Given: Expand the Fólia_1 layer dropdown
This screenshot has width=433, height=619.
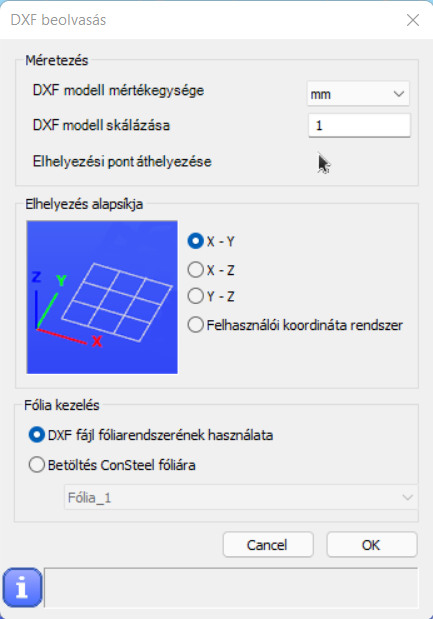Looking at the screenshot, I should point(240,497).
